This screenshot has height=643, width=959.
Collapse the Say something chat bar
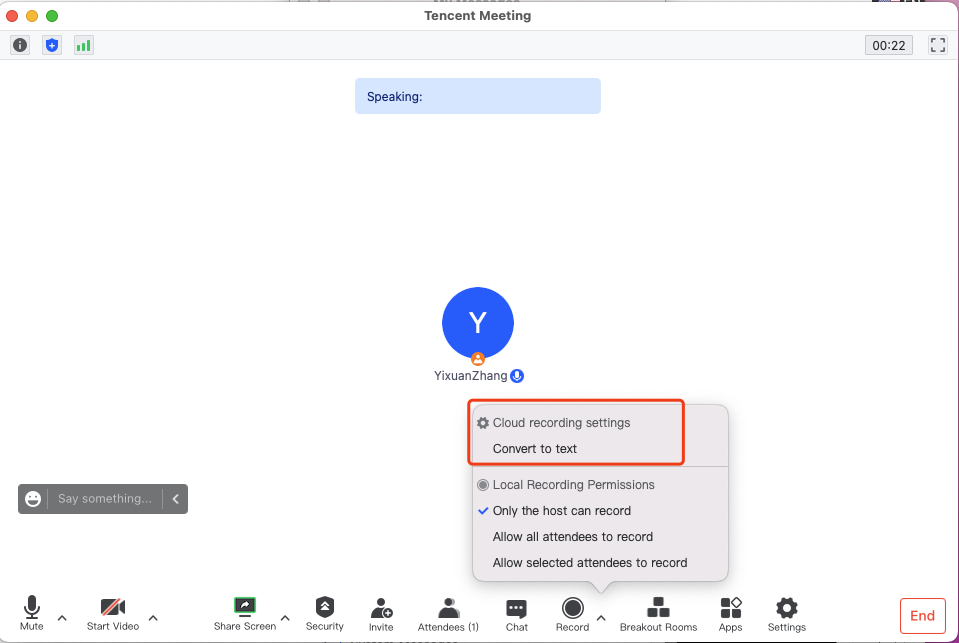click(x=176, y=499)
